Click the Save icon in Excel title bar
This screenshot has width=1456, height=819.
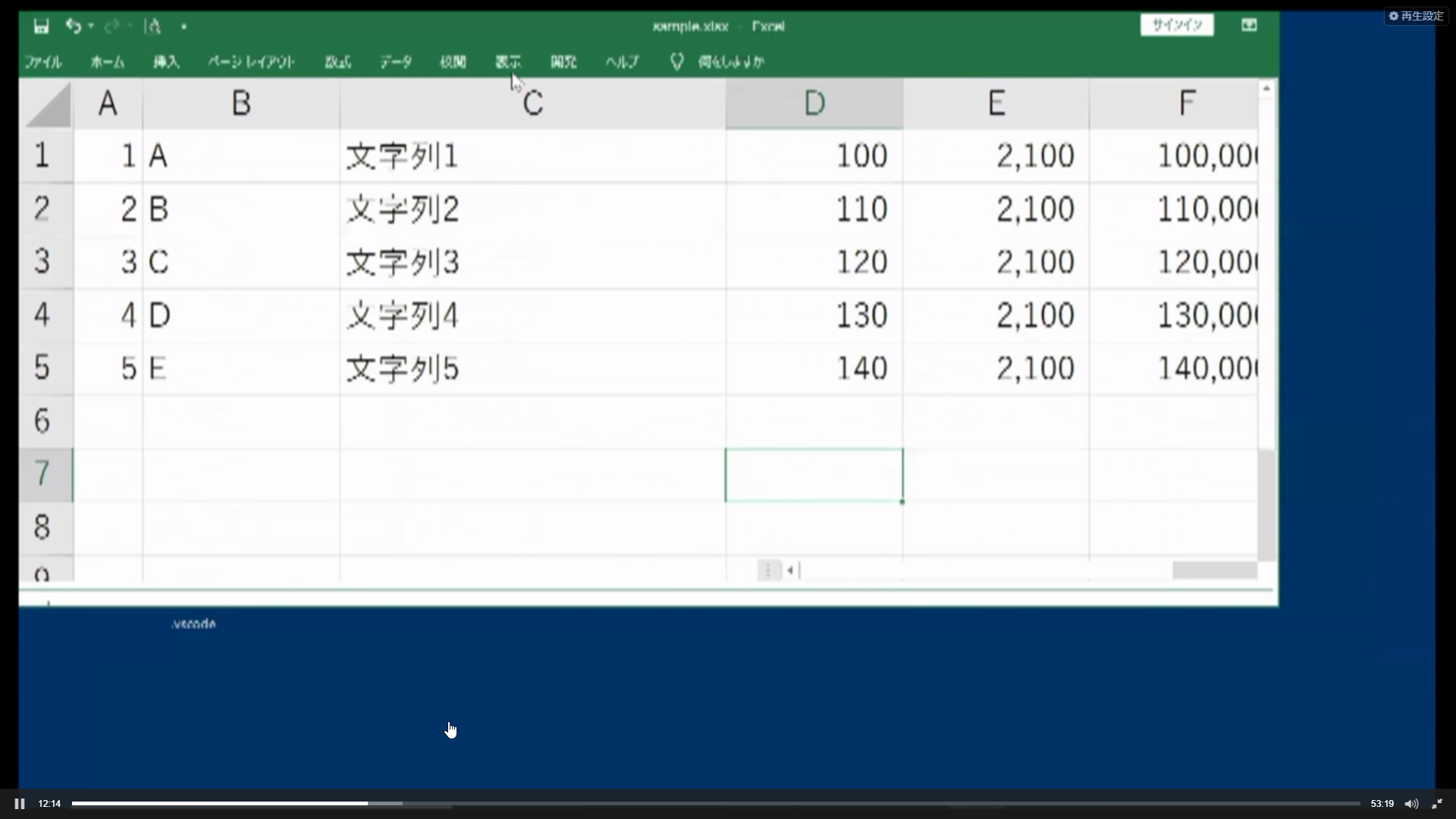[x=41, y=27]
